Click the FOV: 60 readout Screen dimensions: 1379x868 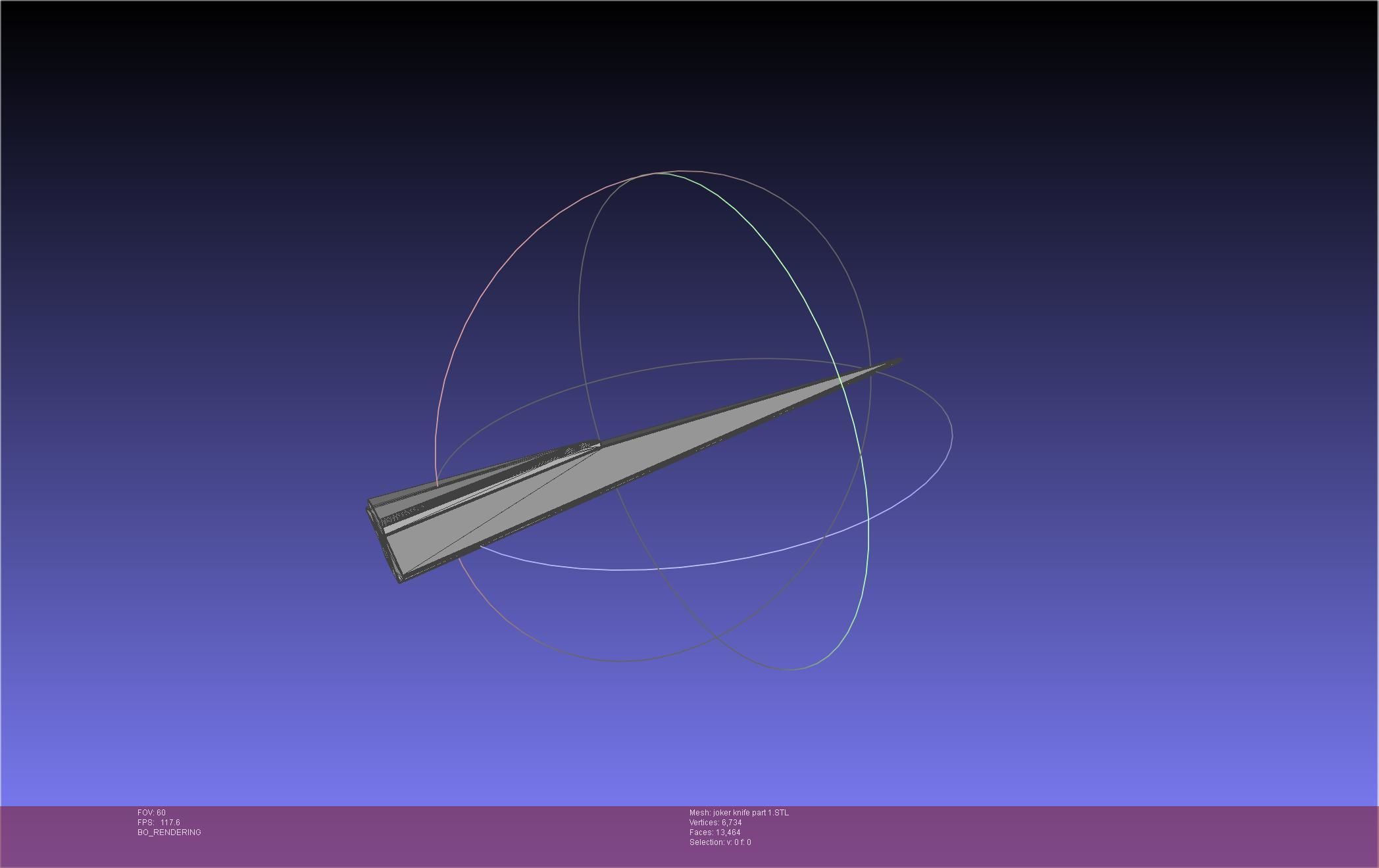[x=151, y=813]
